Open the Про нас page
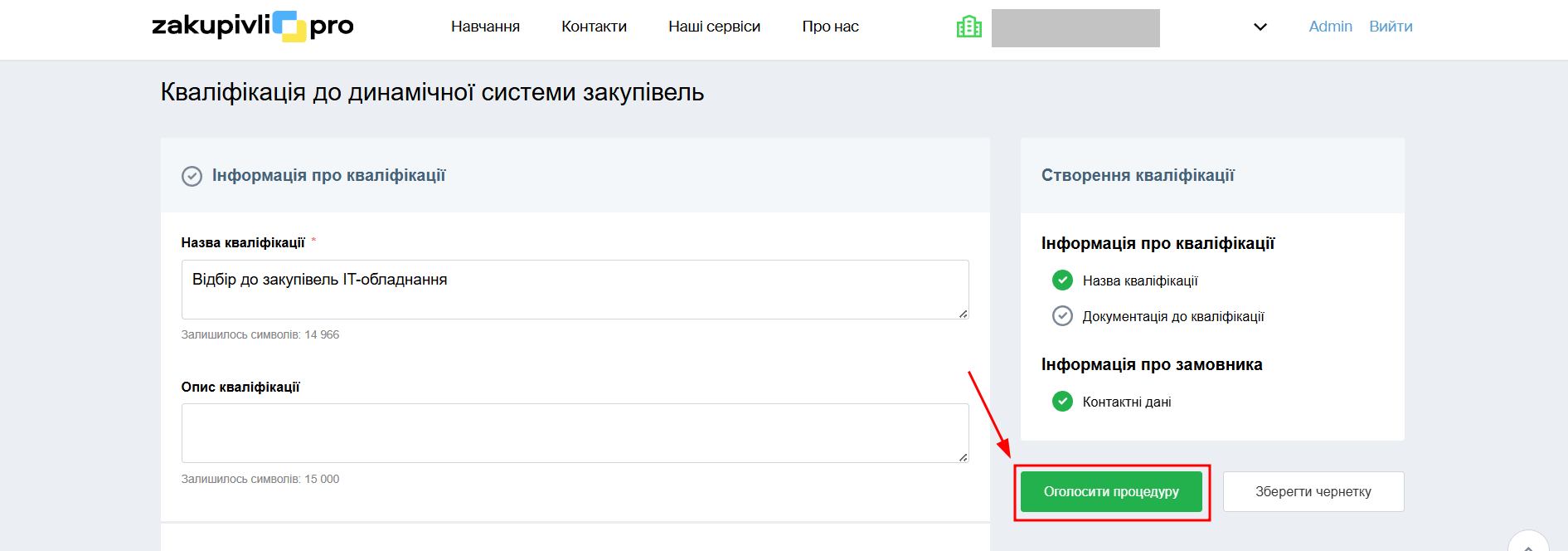Image resolution: width=1568 pixels, height=551 pixels. tap(830, 27)
